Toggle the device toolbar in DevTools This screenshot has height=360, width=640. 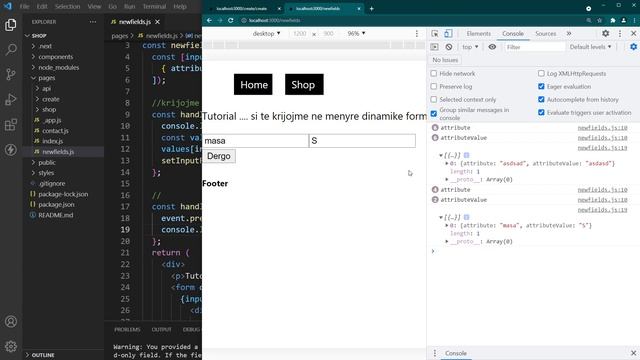click(448, 33)
